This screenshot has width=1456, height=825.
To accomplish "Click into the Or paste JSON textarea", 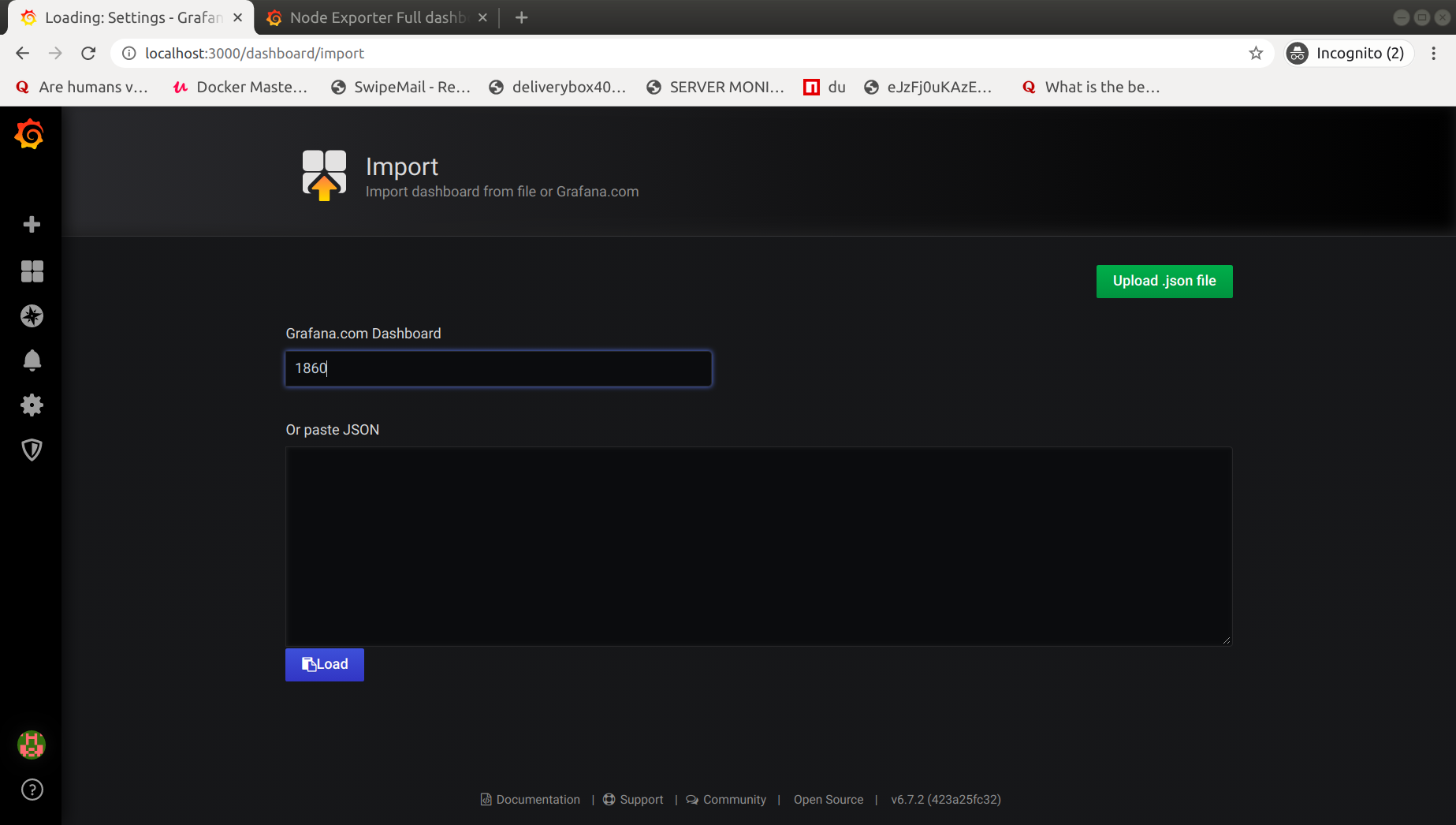I will (758, 547).
